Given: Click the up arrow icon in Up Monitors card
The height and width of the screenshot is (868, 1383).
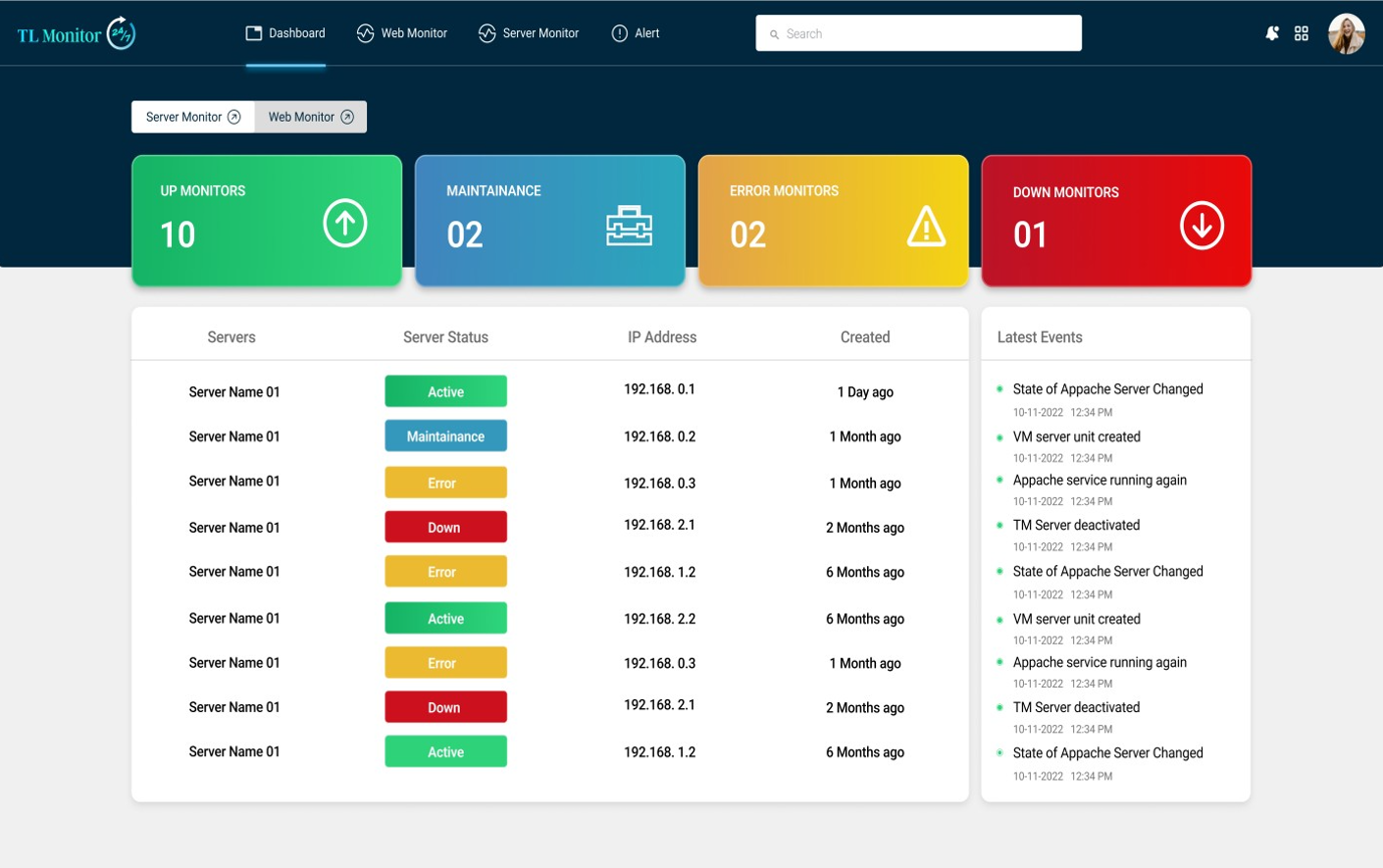Looking at the screenshot, I should click(x=345, y=223).
